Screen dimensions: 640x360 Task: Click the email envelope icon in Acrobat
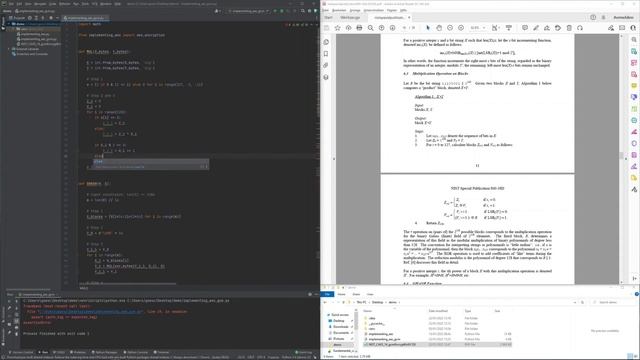click(622, 28)
